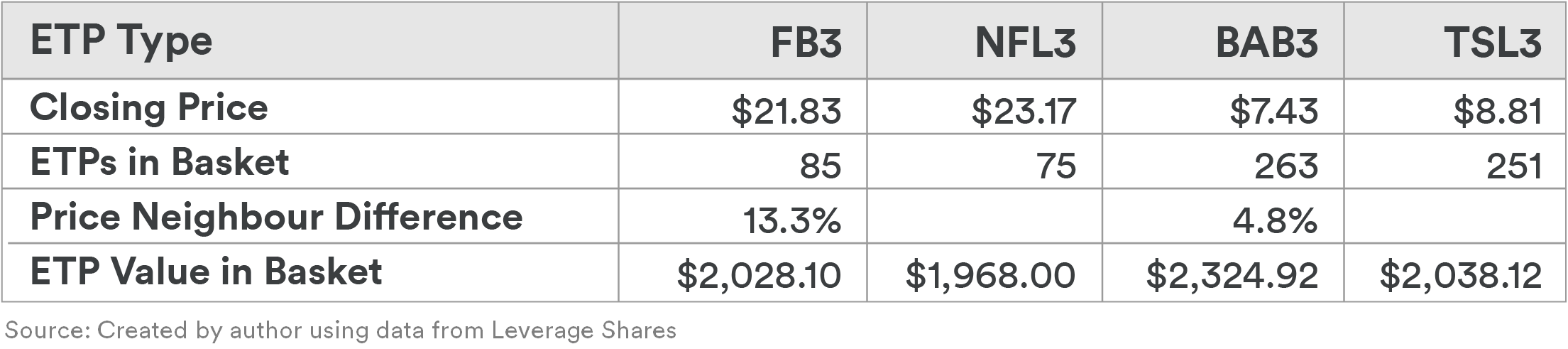
Task: Click the 4.8% price difference cell
Action: coord(1223,216)
